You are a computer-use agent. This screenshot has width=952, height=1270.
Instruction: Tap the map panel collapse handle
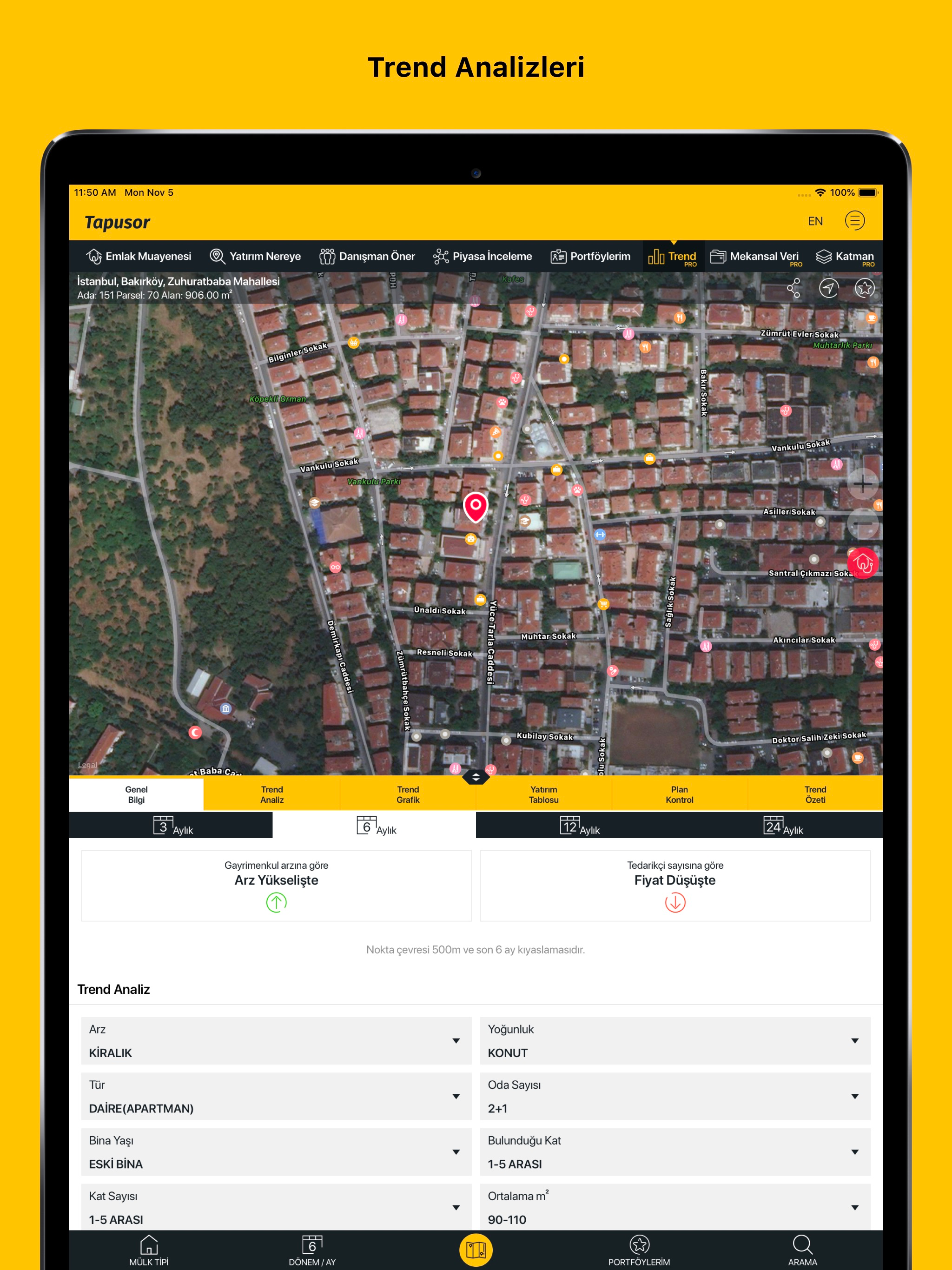pyautogui.click(x=476, y=777)
